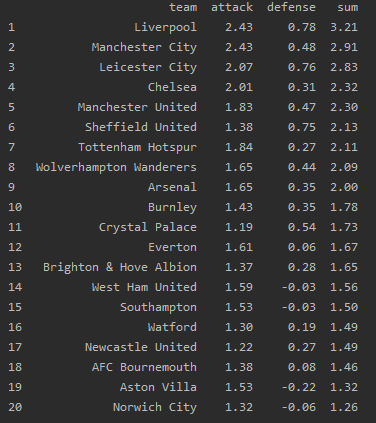Click Sheffield United's sum value 2.13
The height and width of the screenshot is (423, 376).
click(344, 127)
